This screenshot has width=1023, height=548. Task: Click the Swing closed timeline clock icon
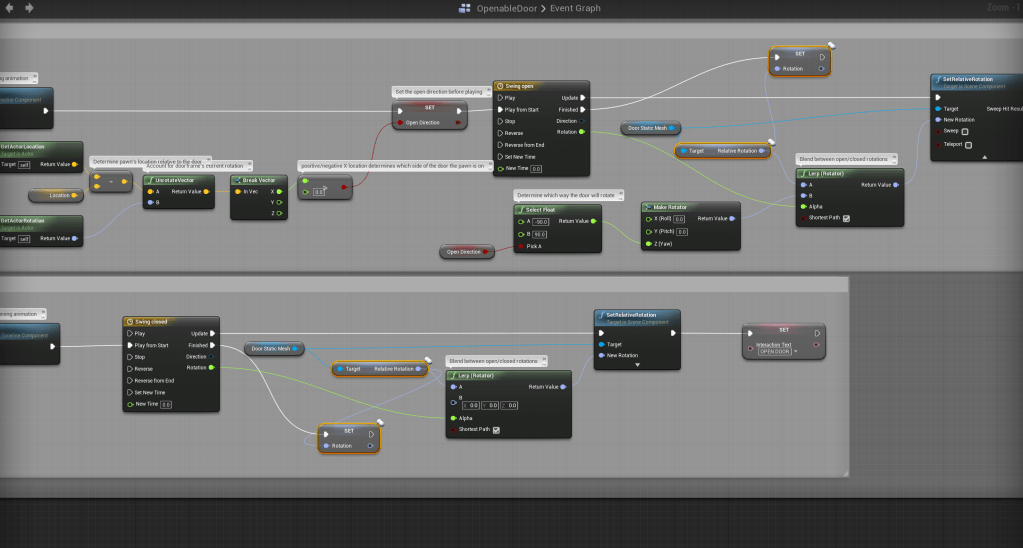point(129,322)
